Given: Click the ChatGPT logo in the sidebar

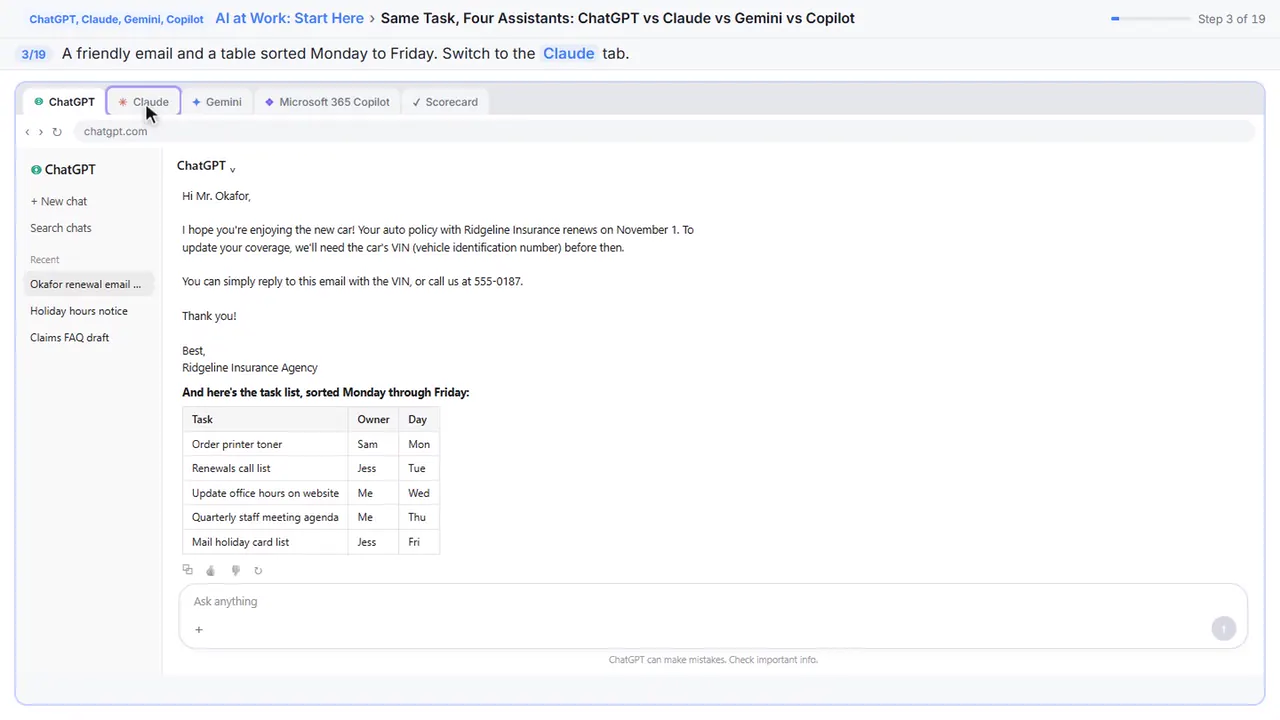Looking at the screenshot, I should 63,170.
